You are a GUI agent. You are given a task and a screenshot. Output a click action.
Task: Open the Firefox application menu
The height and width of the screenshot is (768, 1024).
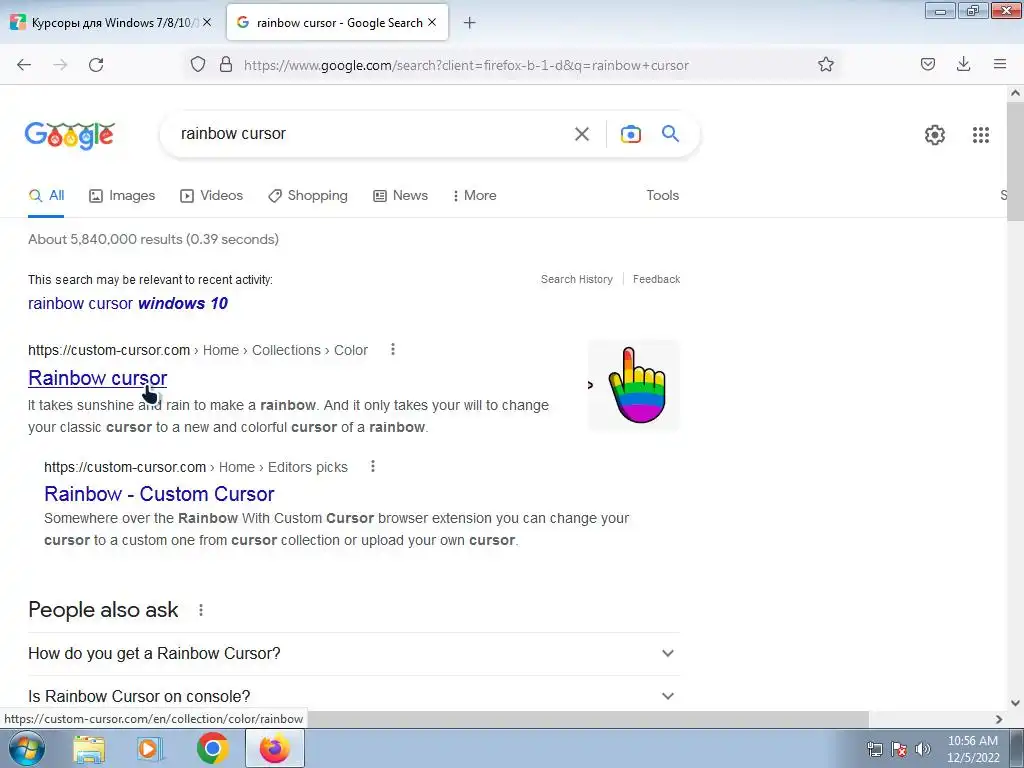[x=999, y=64]
